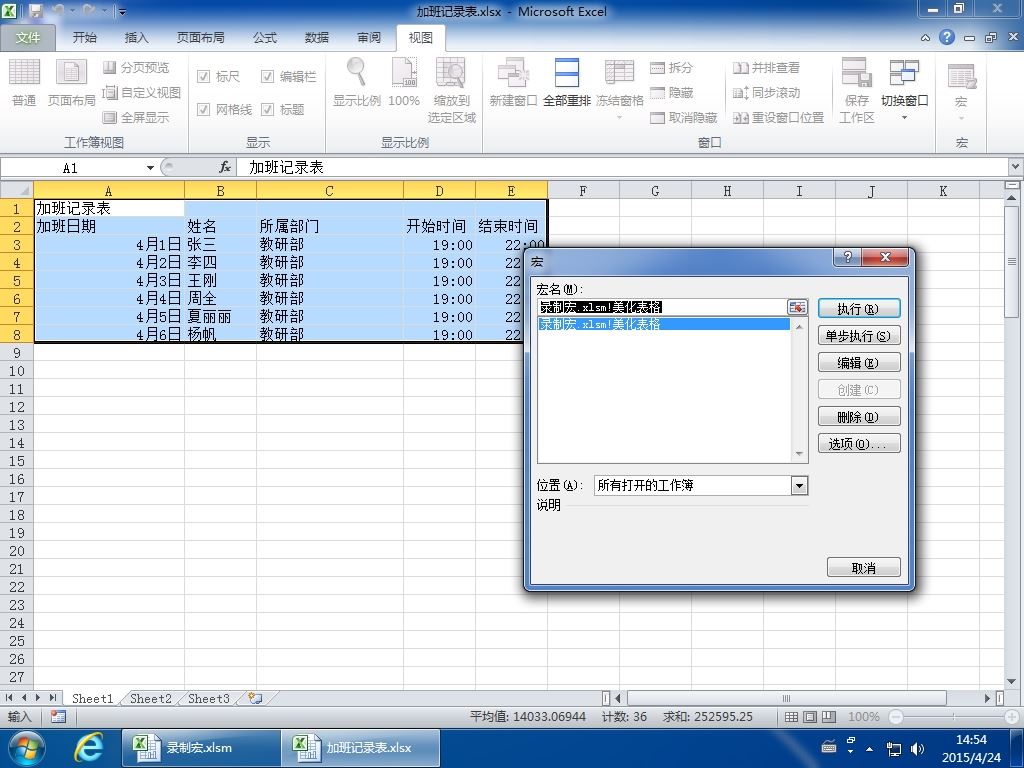1024x768 pixels.
Task: Click the fx insert function icon
Action: pyautogui.click(x=225, y=167)
